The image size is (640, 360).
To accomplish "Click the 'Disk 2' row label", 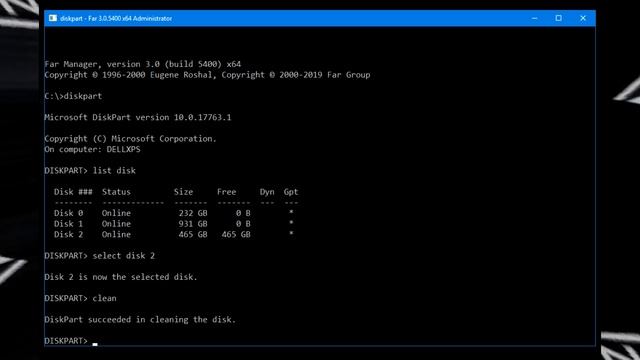I will pyautogui.click(x=68, y=234).
